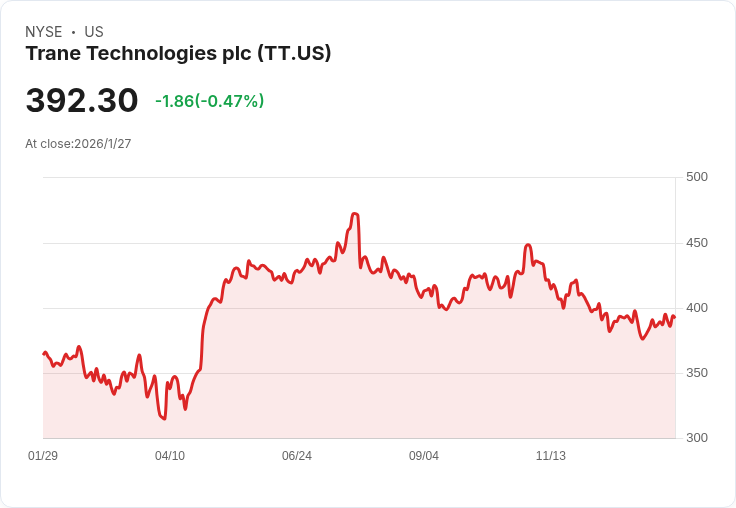Select the 01/29 date on x-axis

pyautogui.click(x=43, y=456)
